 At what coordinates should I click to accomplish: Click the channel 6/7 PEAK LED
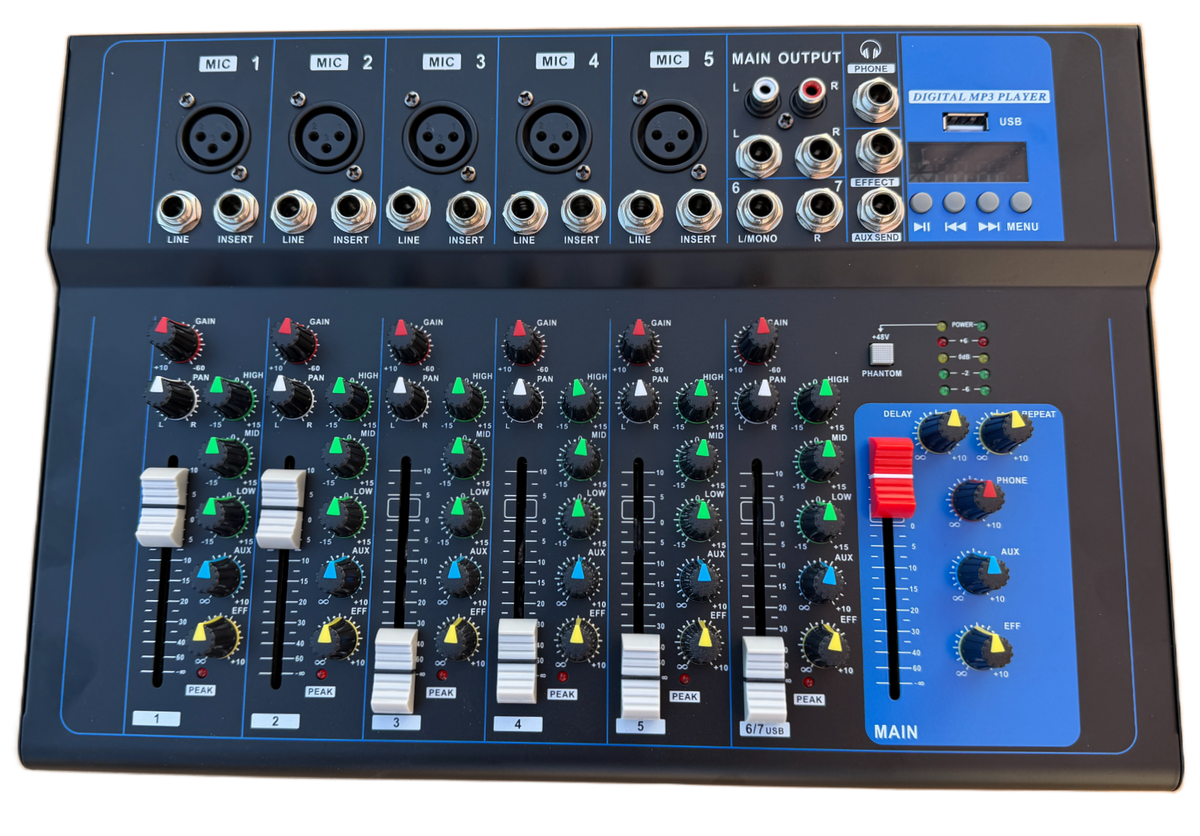pos(808,682)
